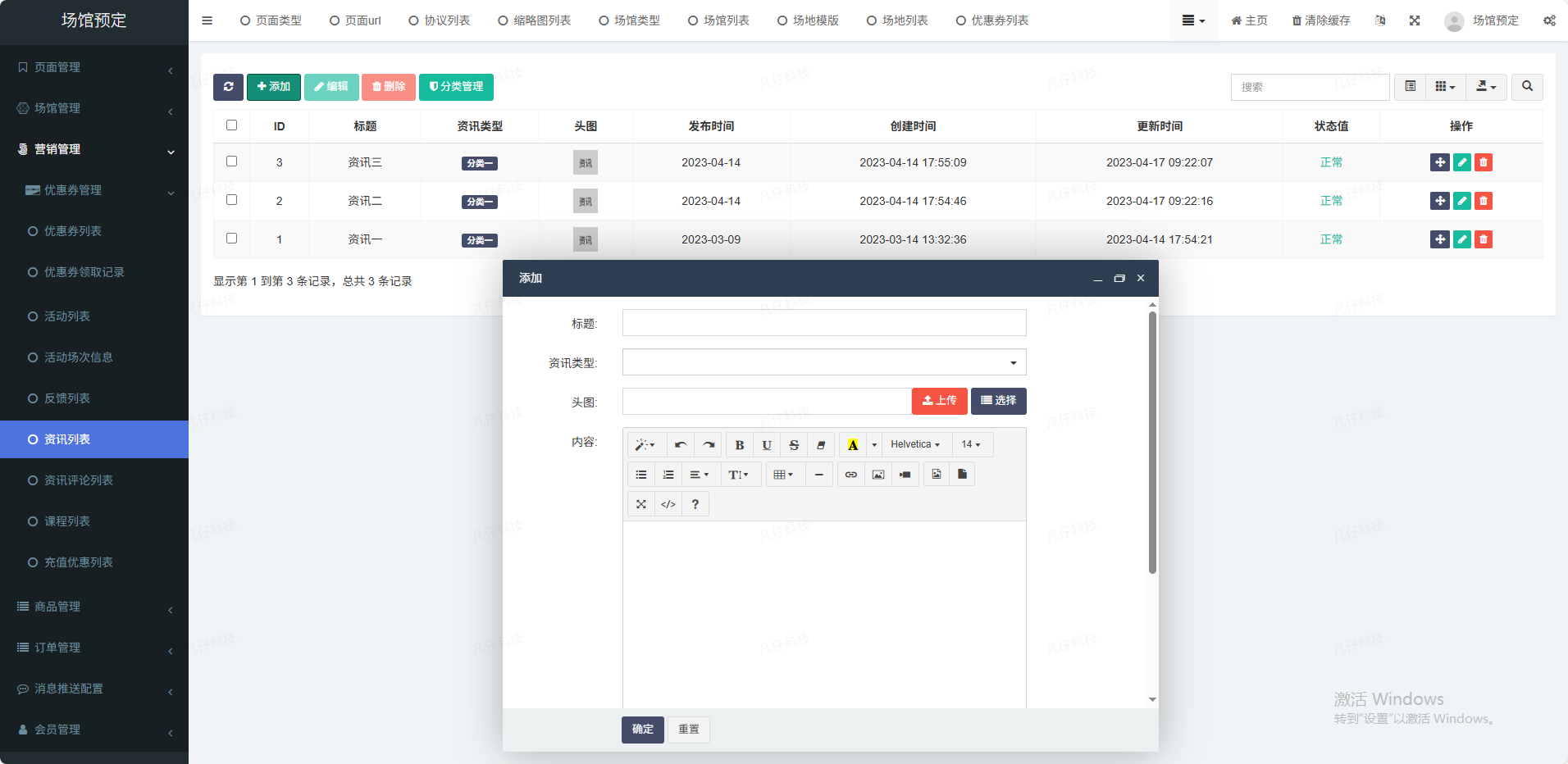Click the Strikethrough icon in editor
1568x764 pixels.
(794, 445)
